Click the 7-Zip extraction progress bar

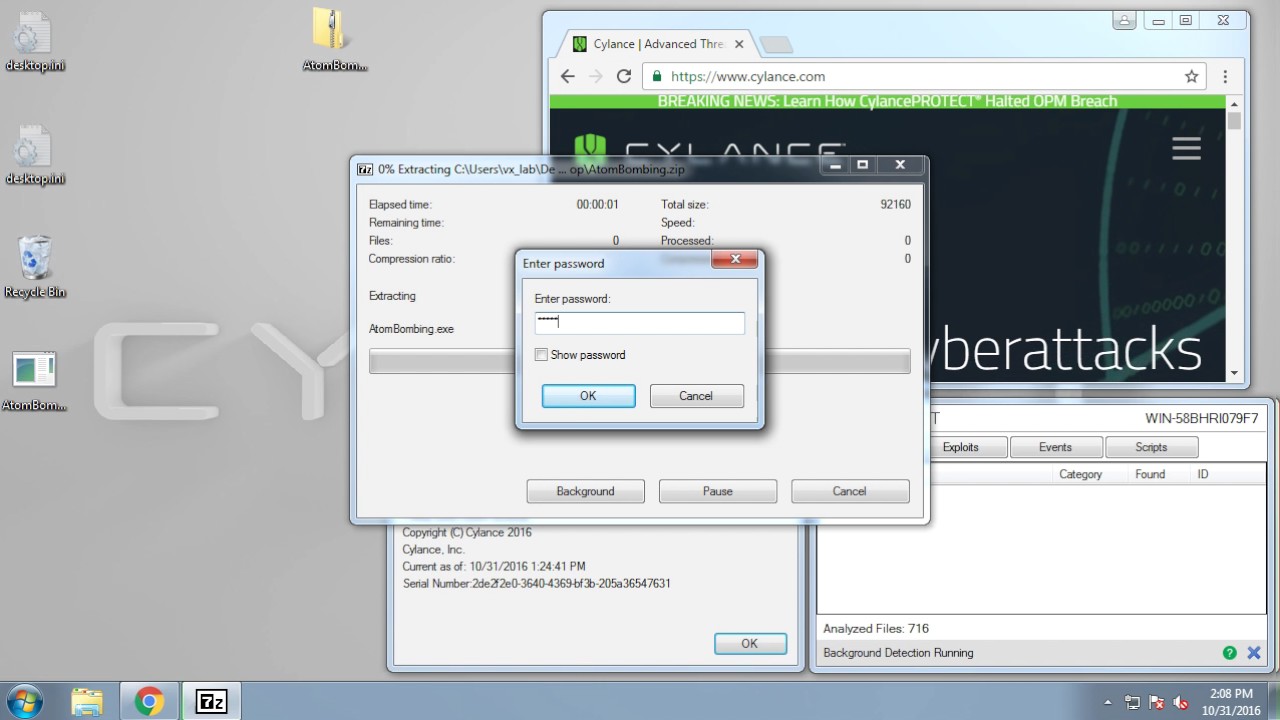pos(640,361)
